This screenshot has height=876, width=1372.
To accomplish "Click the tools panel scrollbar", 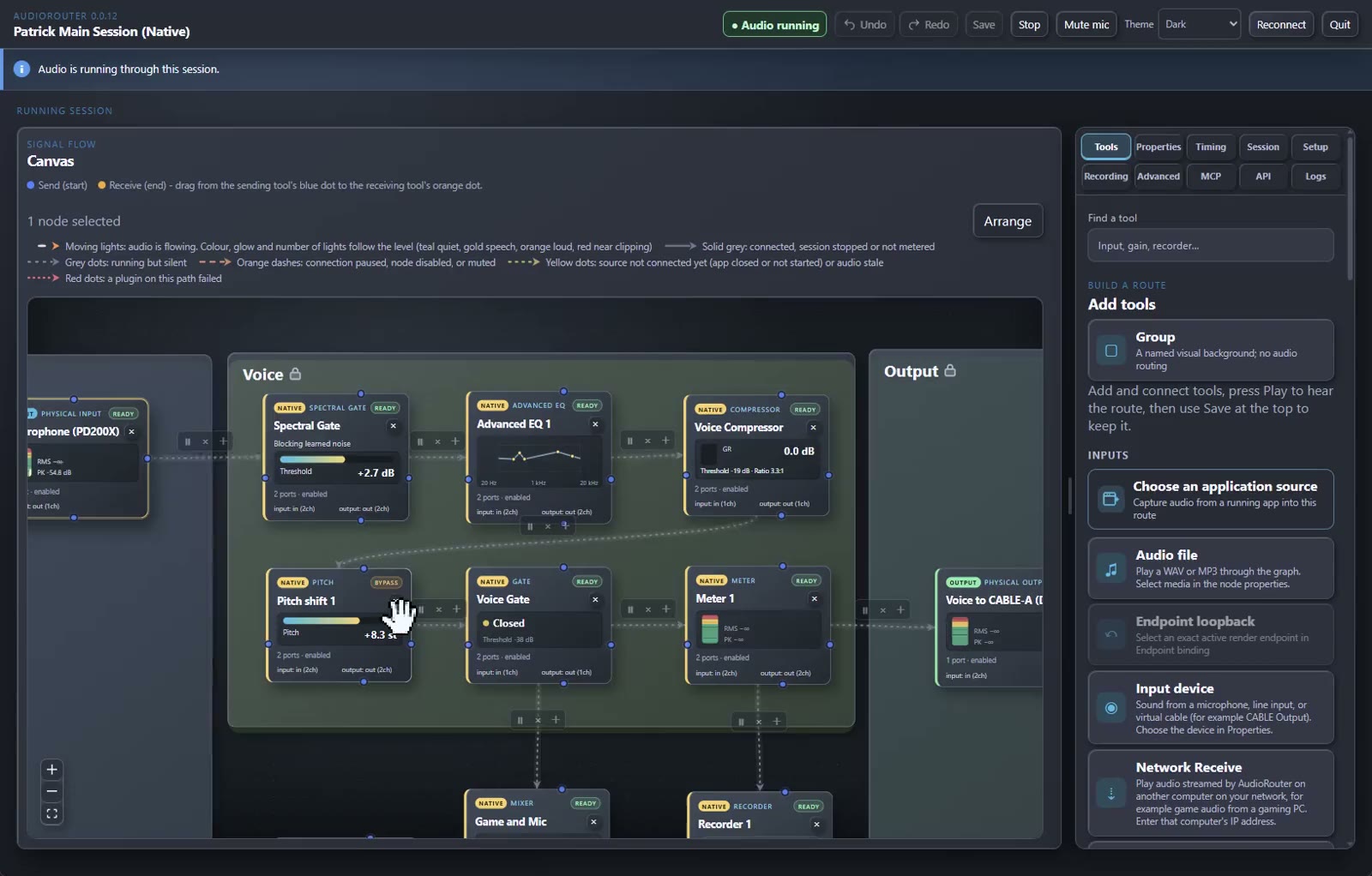I will (1350, 208).
